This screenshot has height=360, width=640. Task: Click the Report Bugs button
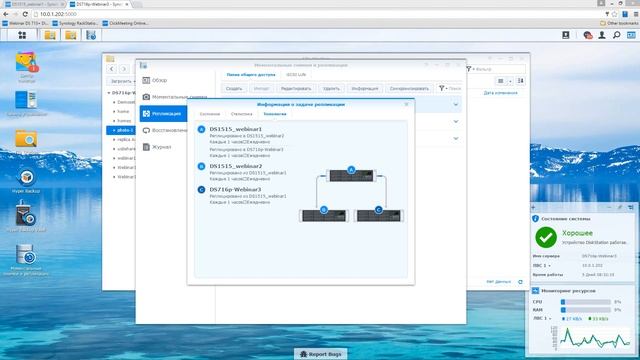click(320, 354)
